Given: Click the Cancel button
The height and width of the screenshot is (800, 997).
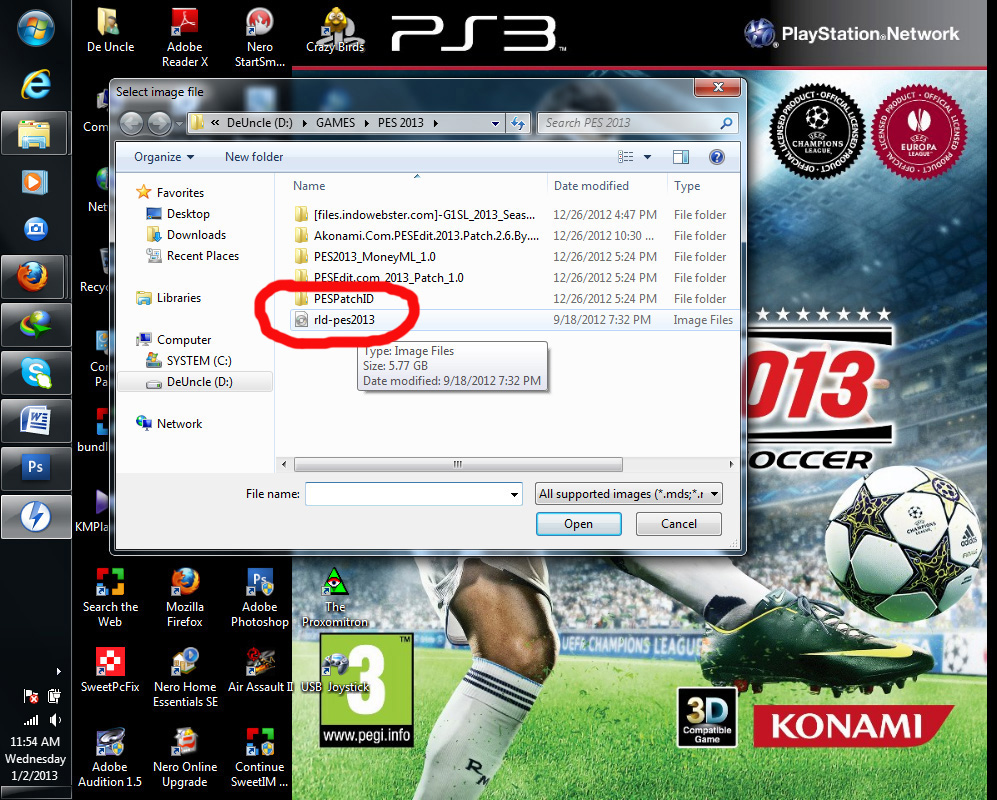Looking at the screenshot, I should (678, 524).
